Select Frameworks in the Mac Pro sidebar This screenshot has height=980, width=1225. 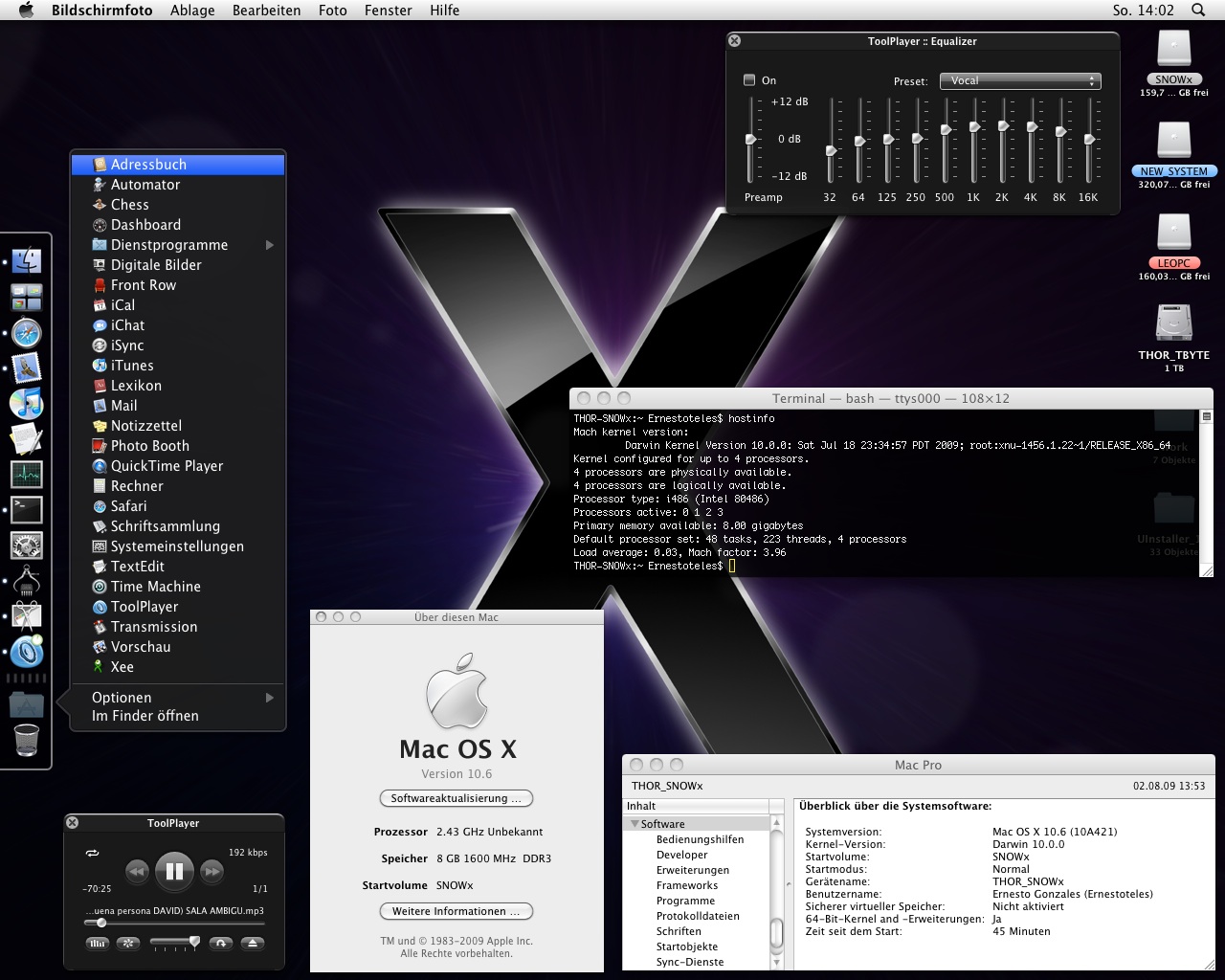point(687,885)
